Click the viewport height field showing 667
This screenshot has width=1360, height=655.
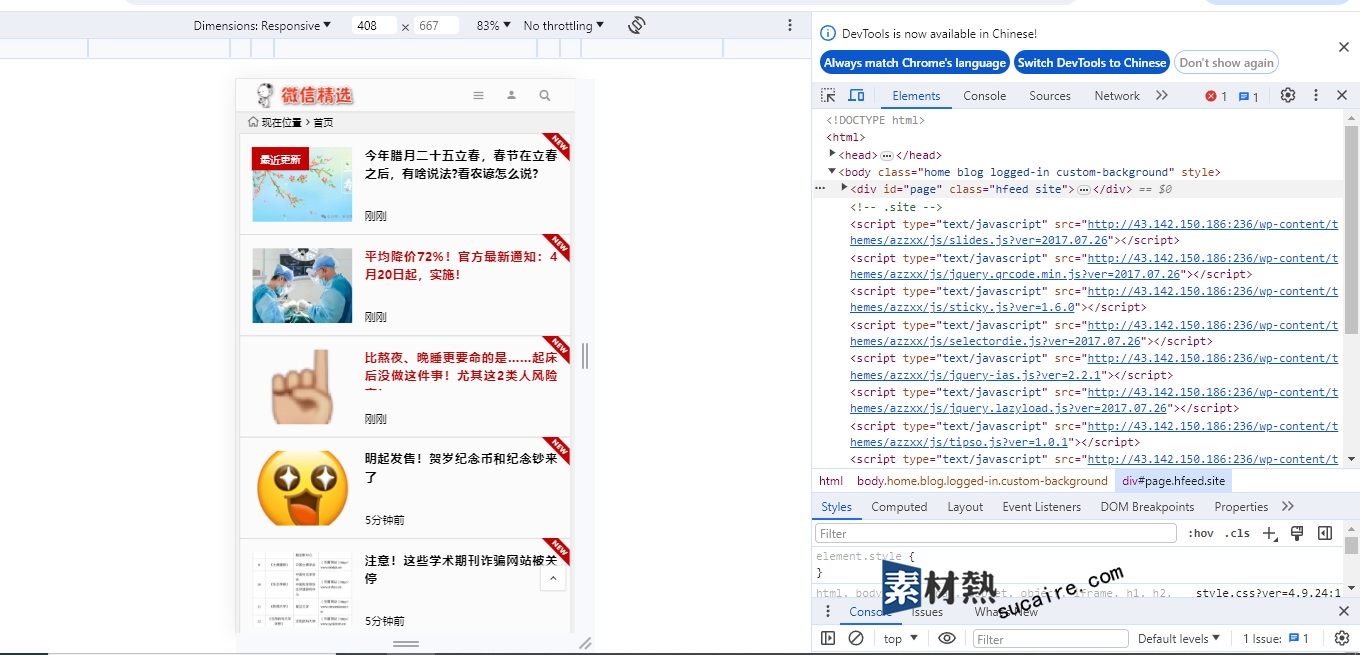[436, 25]
